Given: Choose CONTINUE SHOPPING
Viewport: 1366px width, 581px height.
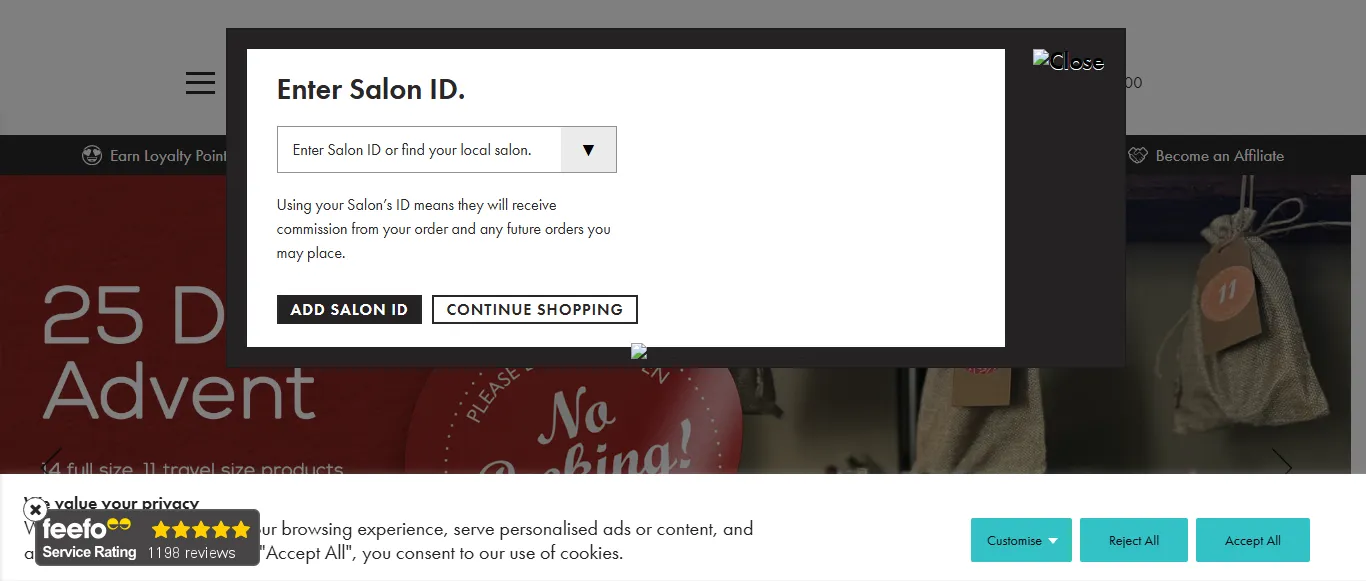Looking at the screenshot, I should pyautogui.click(x=534, y=310).
